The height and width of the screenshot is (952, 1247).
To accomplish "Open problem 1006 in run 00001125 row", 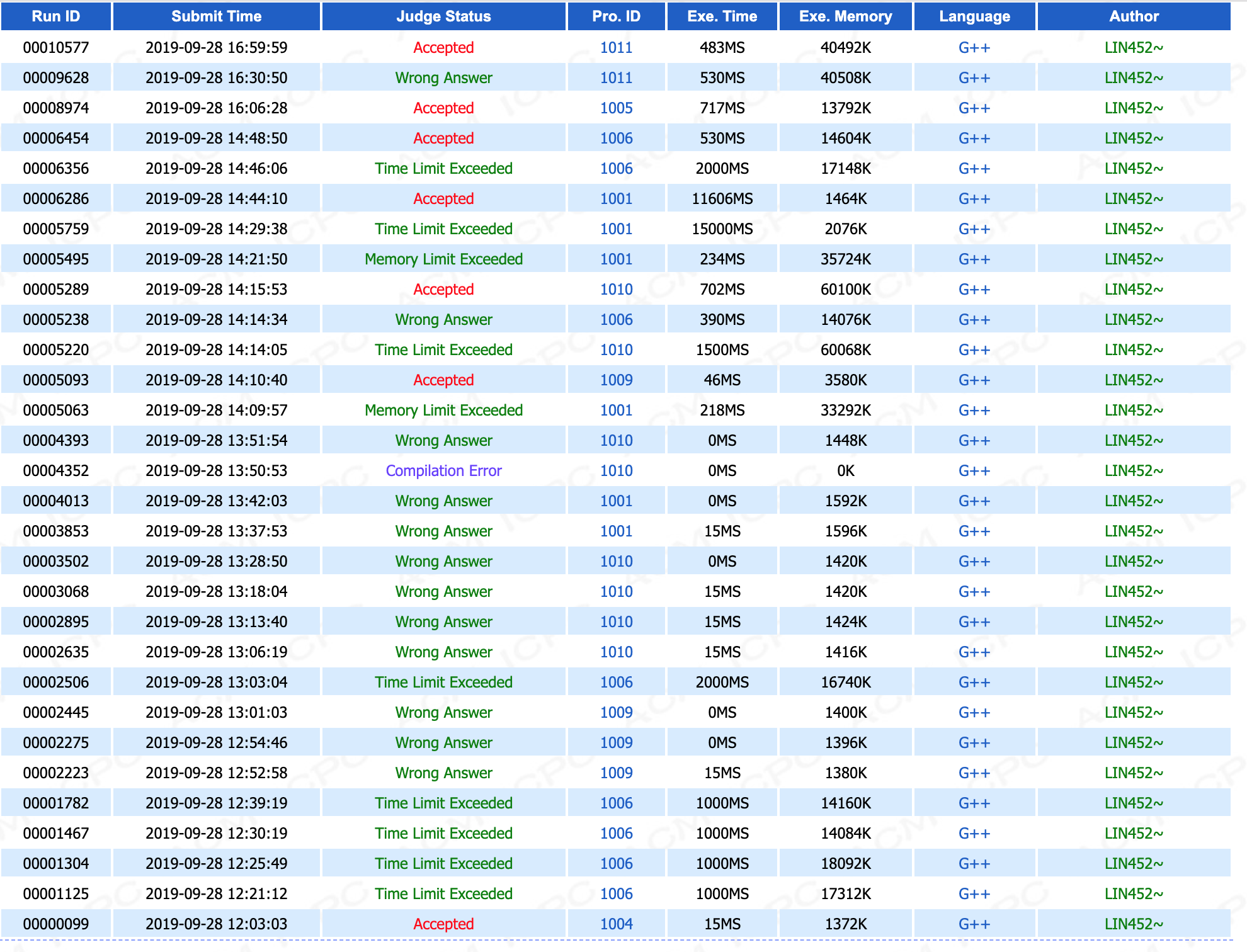I will (x=616, y=894).
